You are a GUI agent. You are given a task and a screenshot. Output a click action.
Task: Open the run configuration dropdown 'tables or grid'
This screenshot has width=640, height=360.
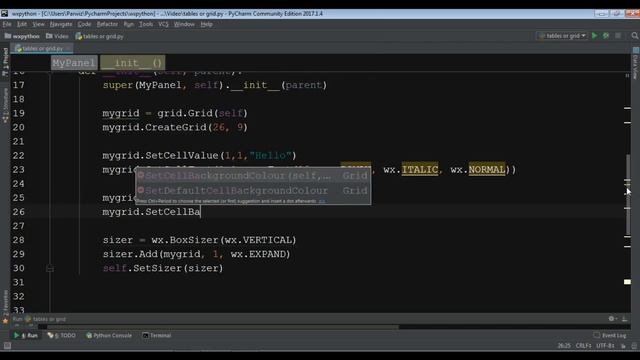pyautogui.click(x=562, y=36)
